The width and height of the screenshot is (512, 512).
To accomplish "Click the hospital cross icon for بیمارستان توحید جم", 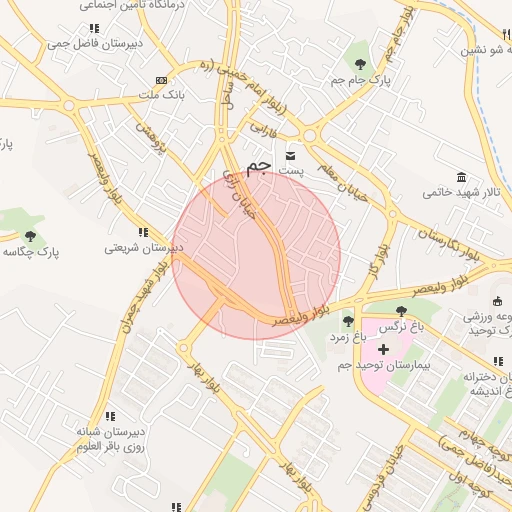I will pyautogui.click(x=383, y=349).
